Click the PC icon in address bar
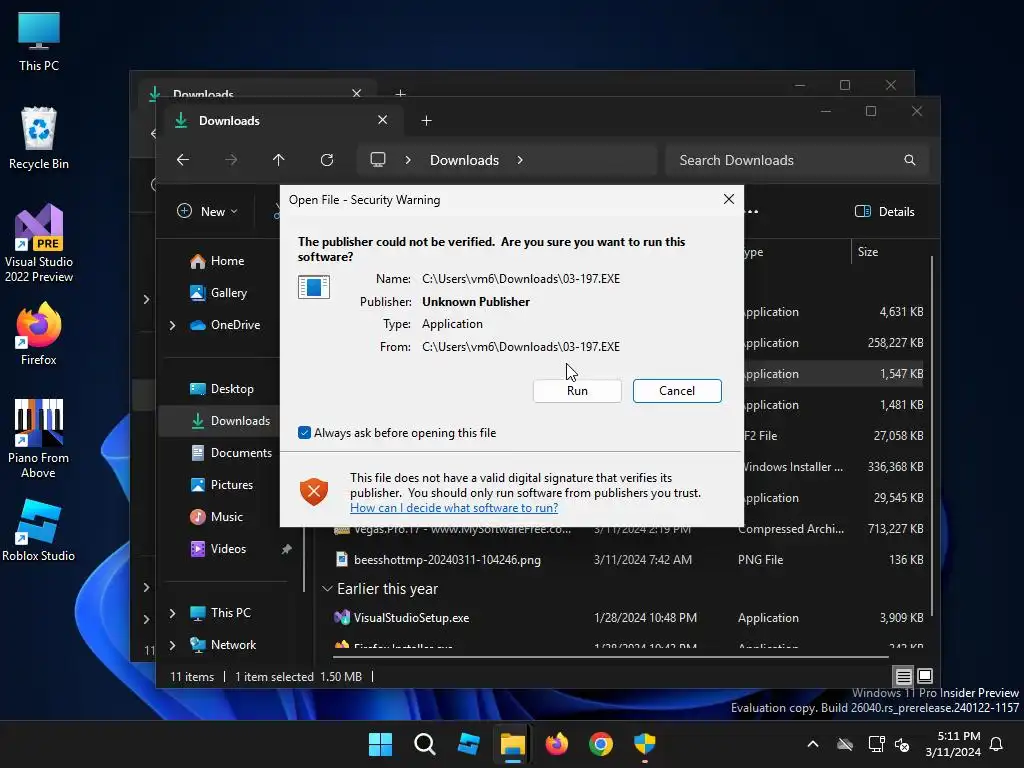The height and width of the screenshot is (768, 1024). tap(378, 160)
